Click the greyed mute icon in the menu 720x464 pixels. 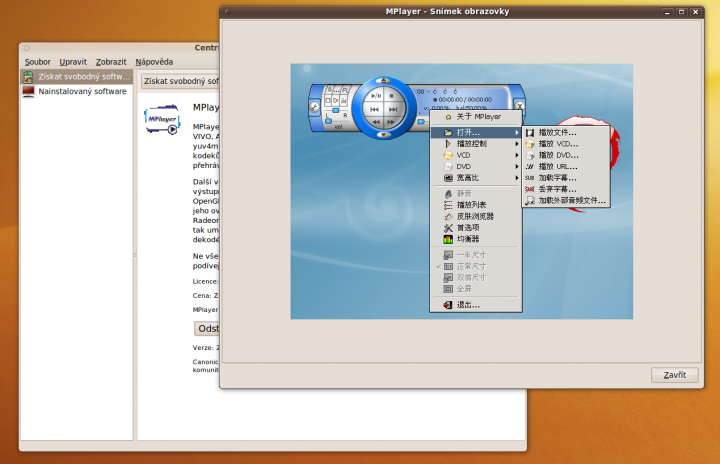448,193
